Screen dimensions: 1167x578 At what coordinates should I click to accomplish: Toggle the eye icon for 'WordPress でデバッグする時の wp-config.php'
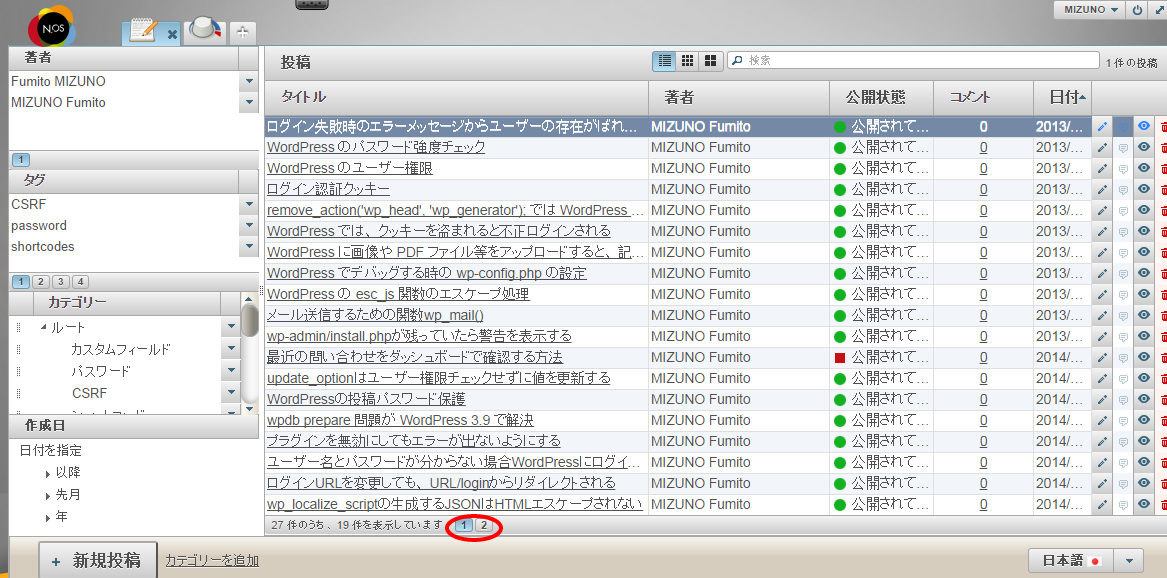pyautogui.click(x=1144, y=274)
